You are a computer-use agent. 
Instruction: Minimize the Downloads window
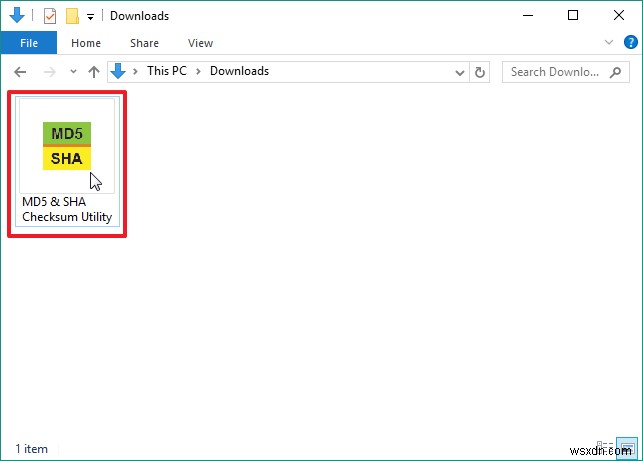click(x=528, y=16)
